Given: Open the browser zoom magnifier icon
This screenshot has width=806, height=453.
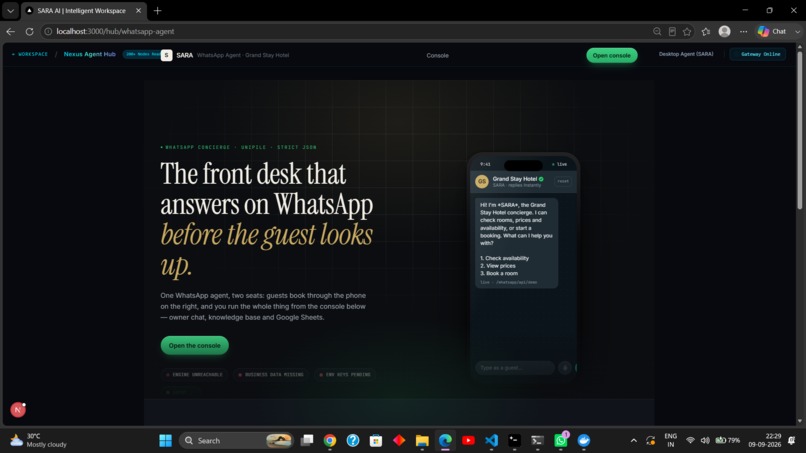Looking at the screenshot, I should pos(657,31).
